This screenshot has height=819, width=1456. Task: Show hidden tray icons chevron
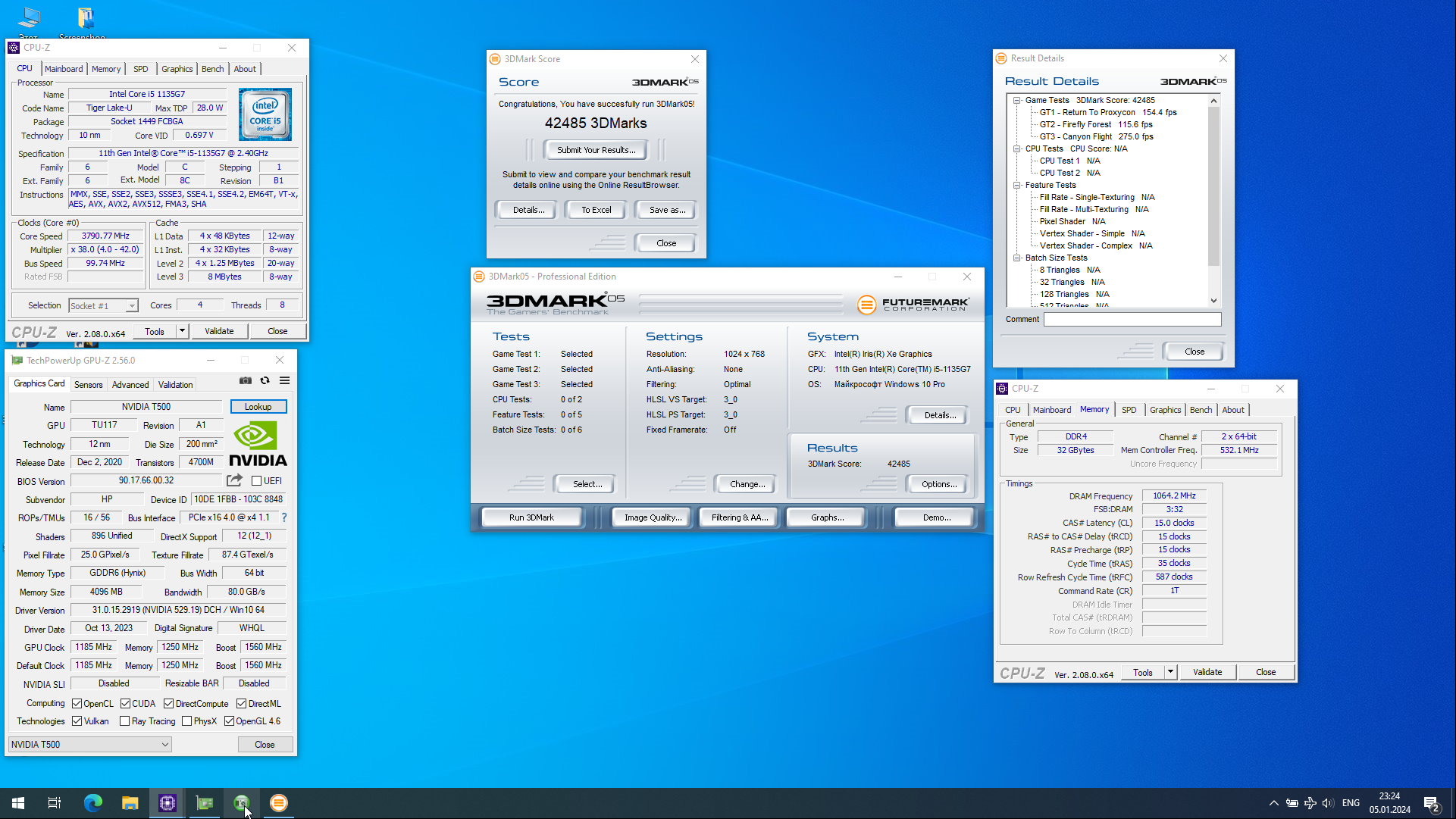click(x=1274, y=803)
